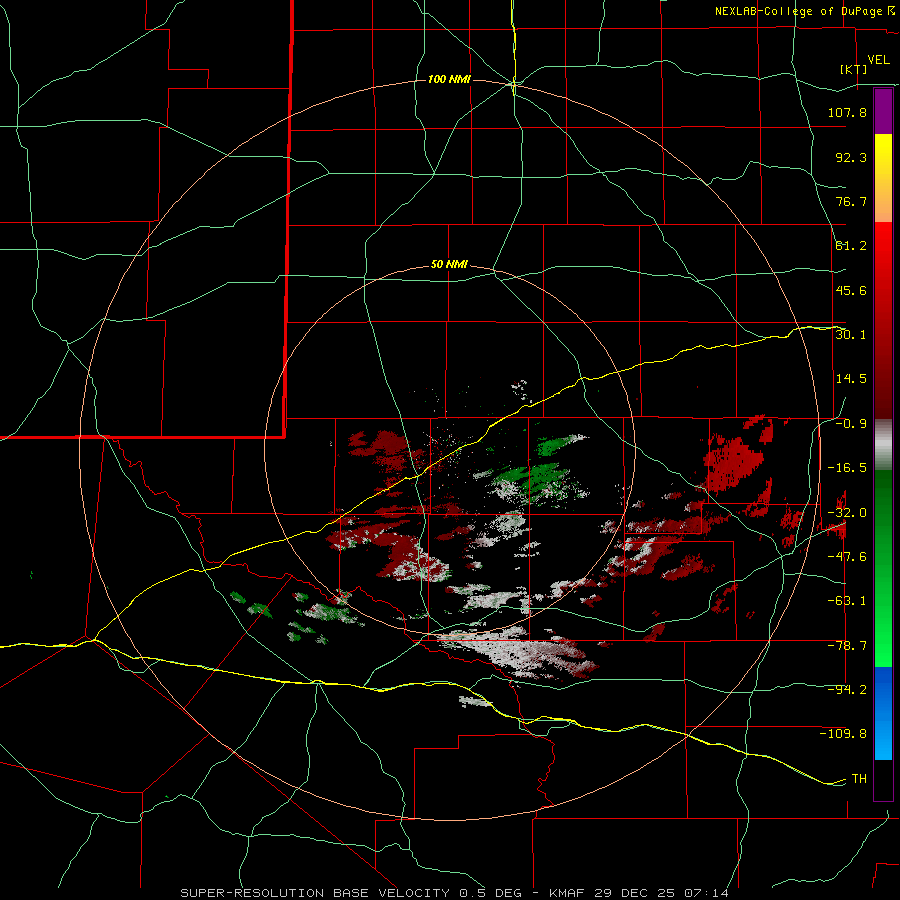Click the 50 NMI range ring label
The image size is (900, 900).
pos(449,265)
